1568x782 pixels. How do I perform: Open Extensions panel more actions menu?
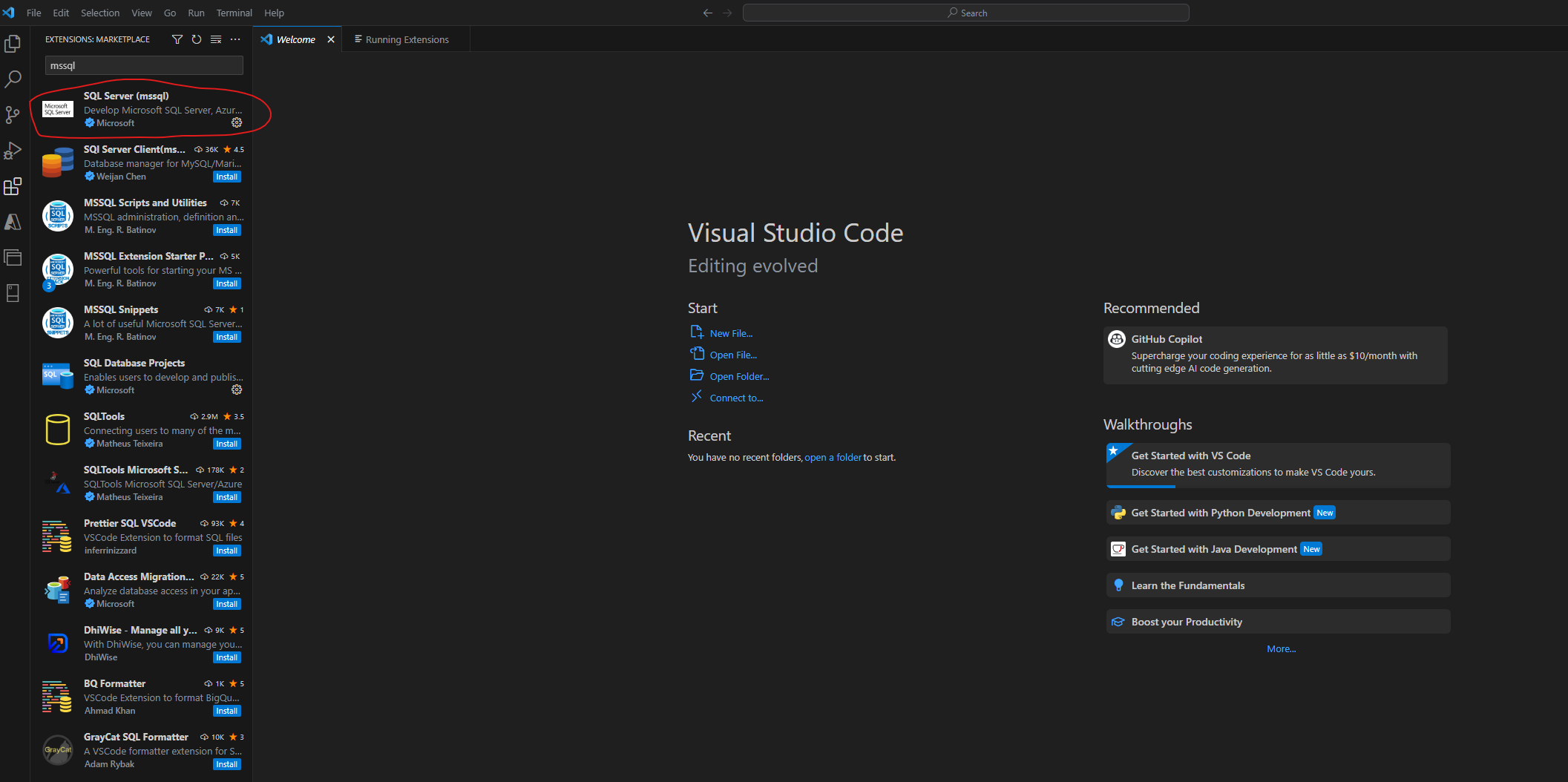pos(235,39)
